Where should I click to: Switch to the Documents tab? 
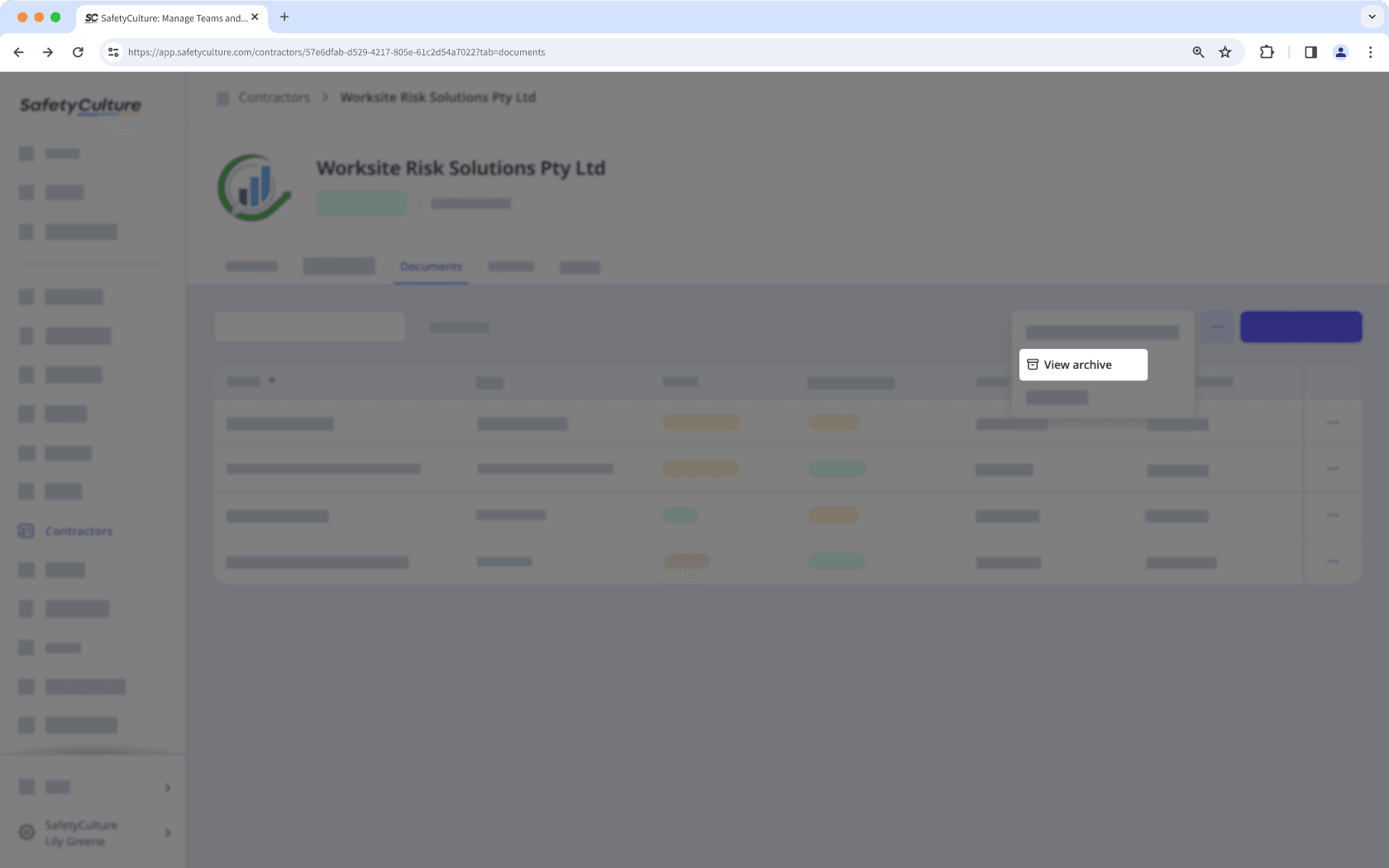431,266
